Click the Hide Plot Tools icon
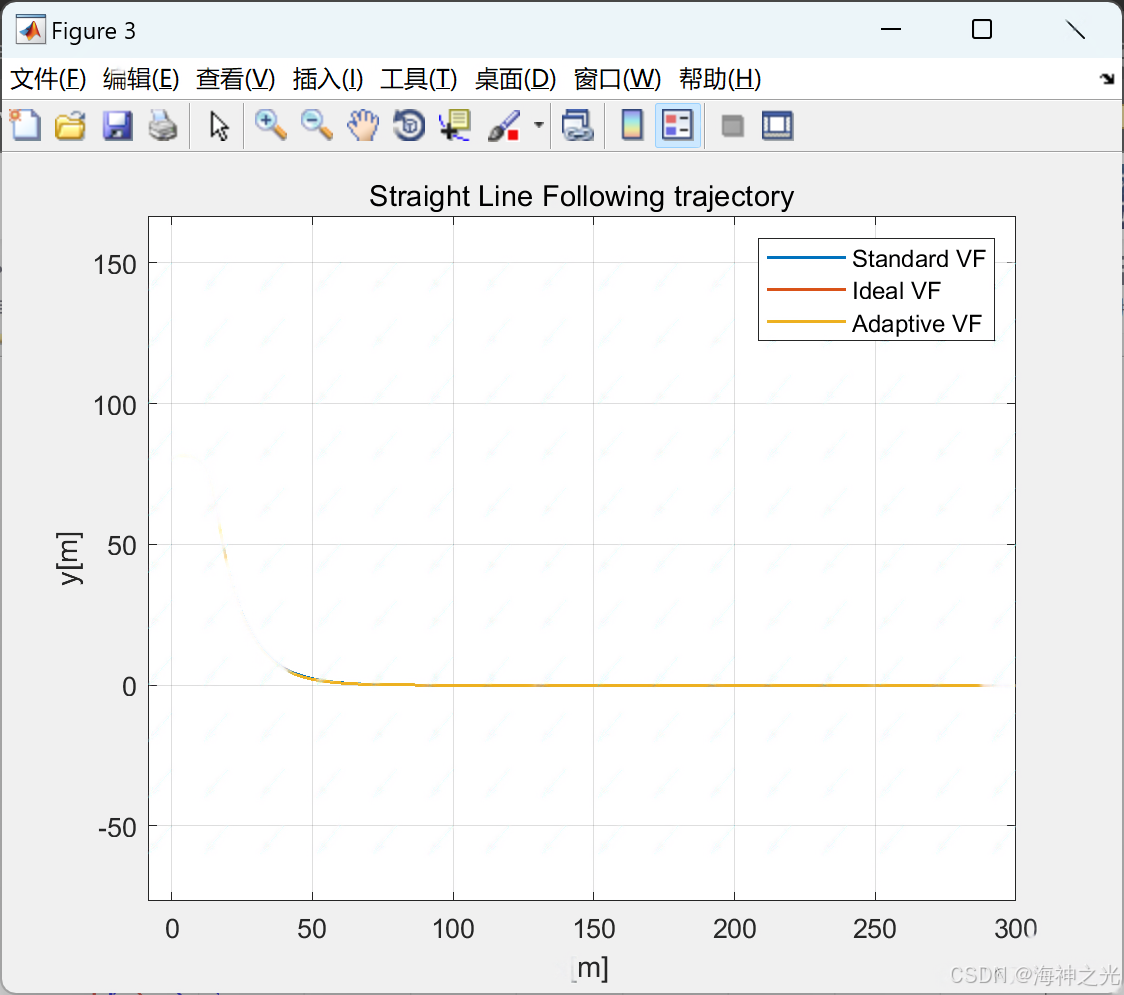Viewport: 1124px width, 995px height. [x=732, y=126]
